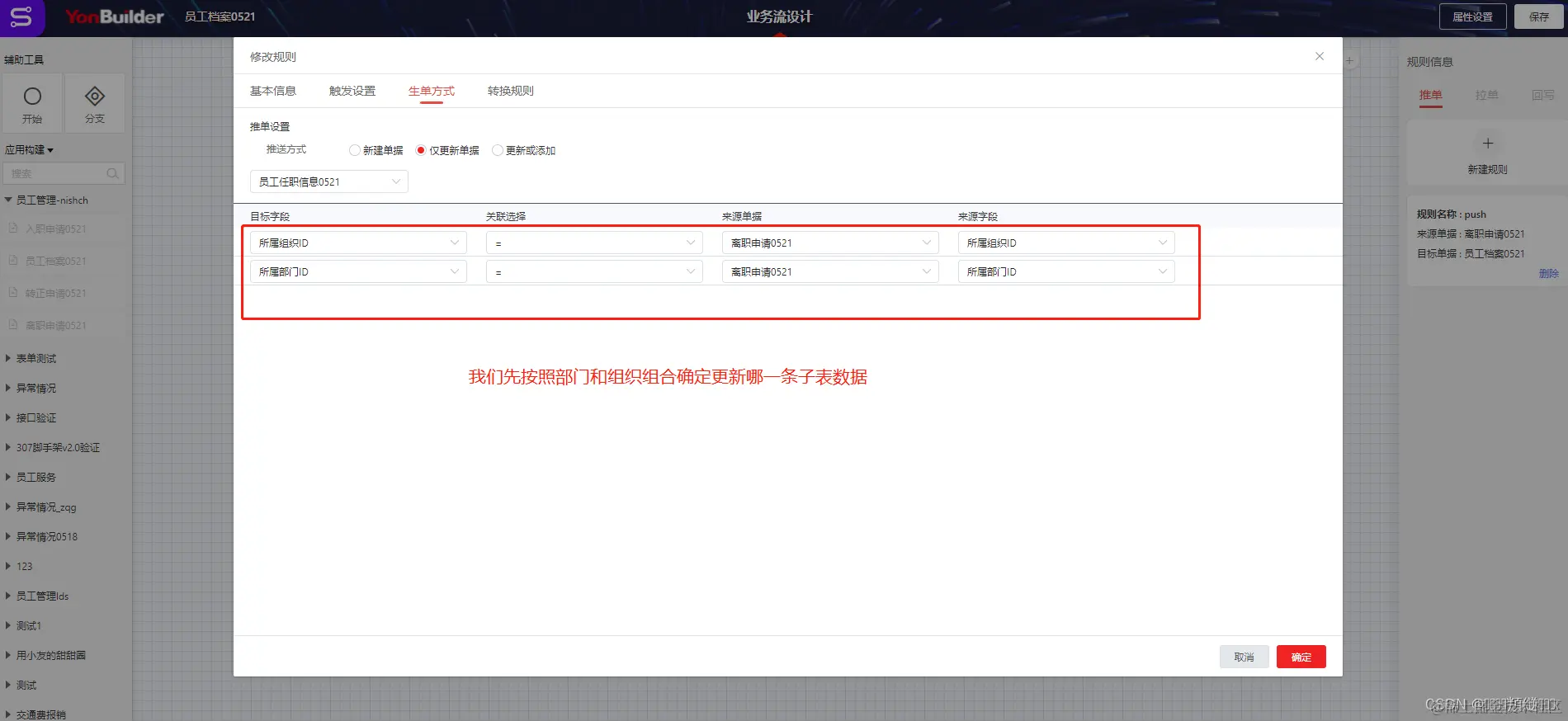The width and height of the screenshot is (1568, 721).
Task: Expand the 用小友的甜甜圈 tree node
Action: [8, 655]
